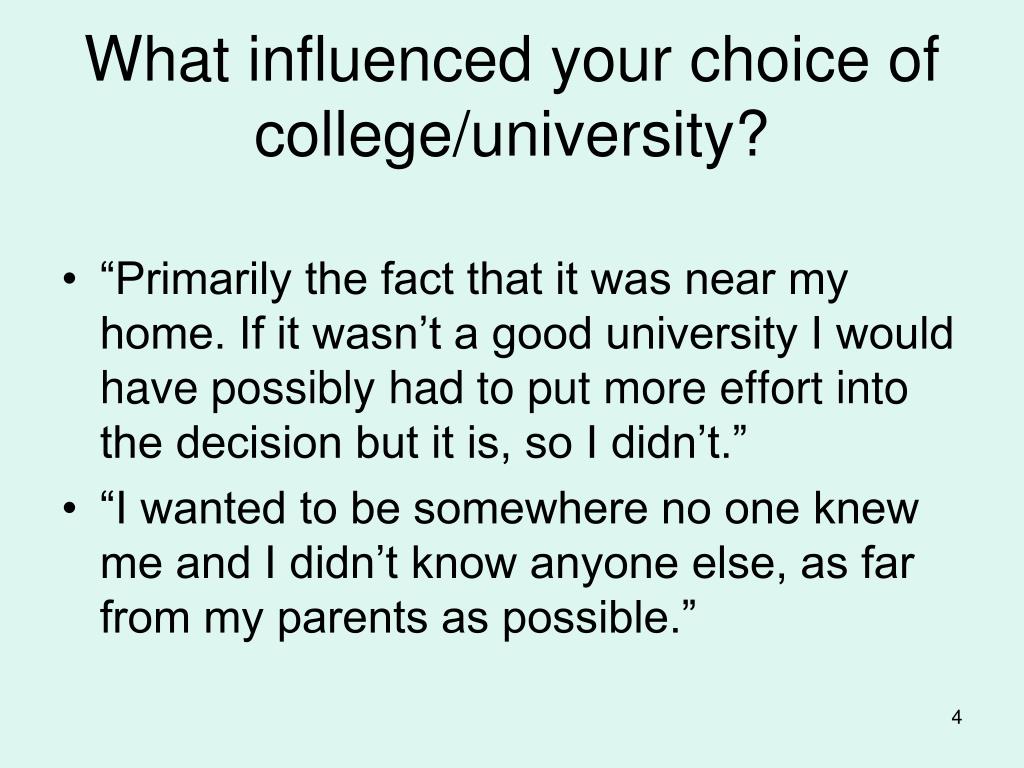Click the word "choice" in the title
1024x768 pixels.
tap(778, 59)
